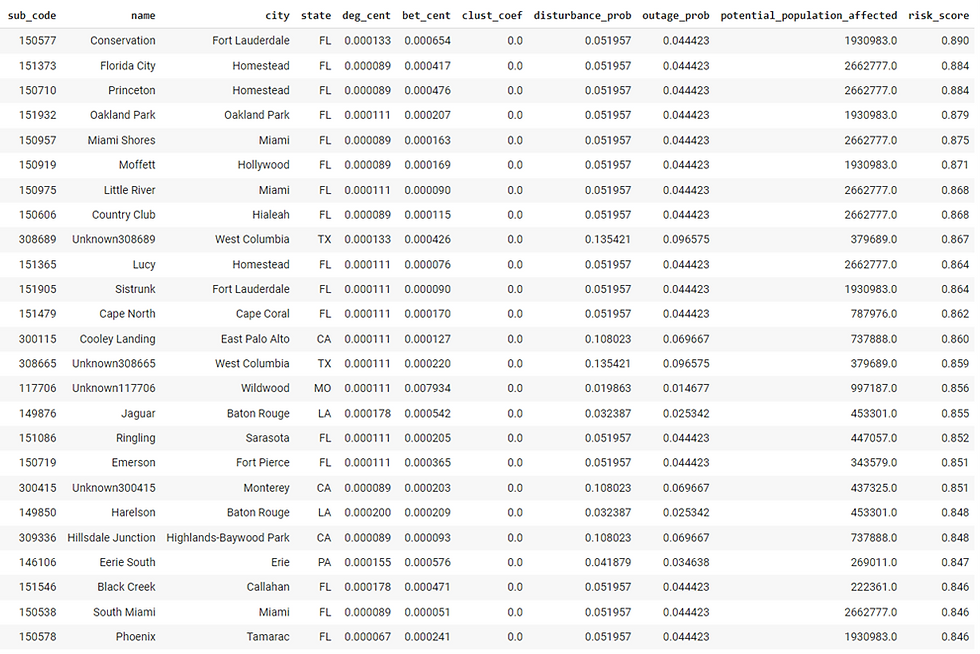980x654 pixels.
Task: Select disturbance_prob value 0.041879
Action: coord(608,562)
